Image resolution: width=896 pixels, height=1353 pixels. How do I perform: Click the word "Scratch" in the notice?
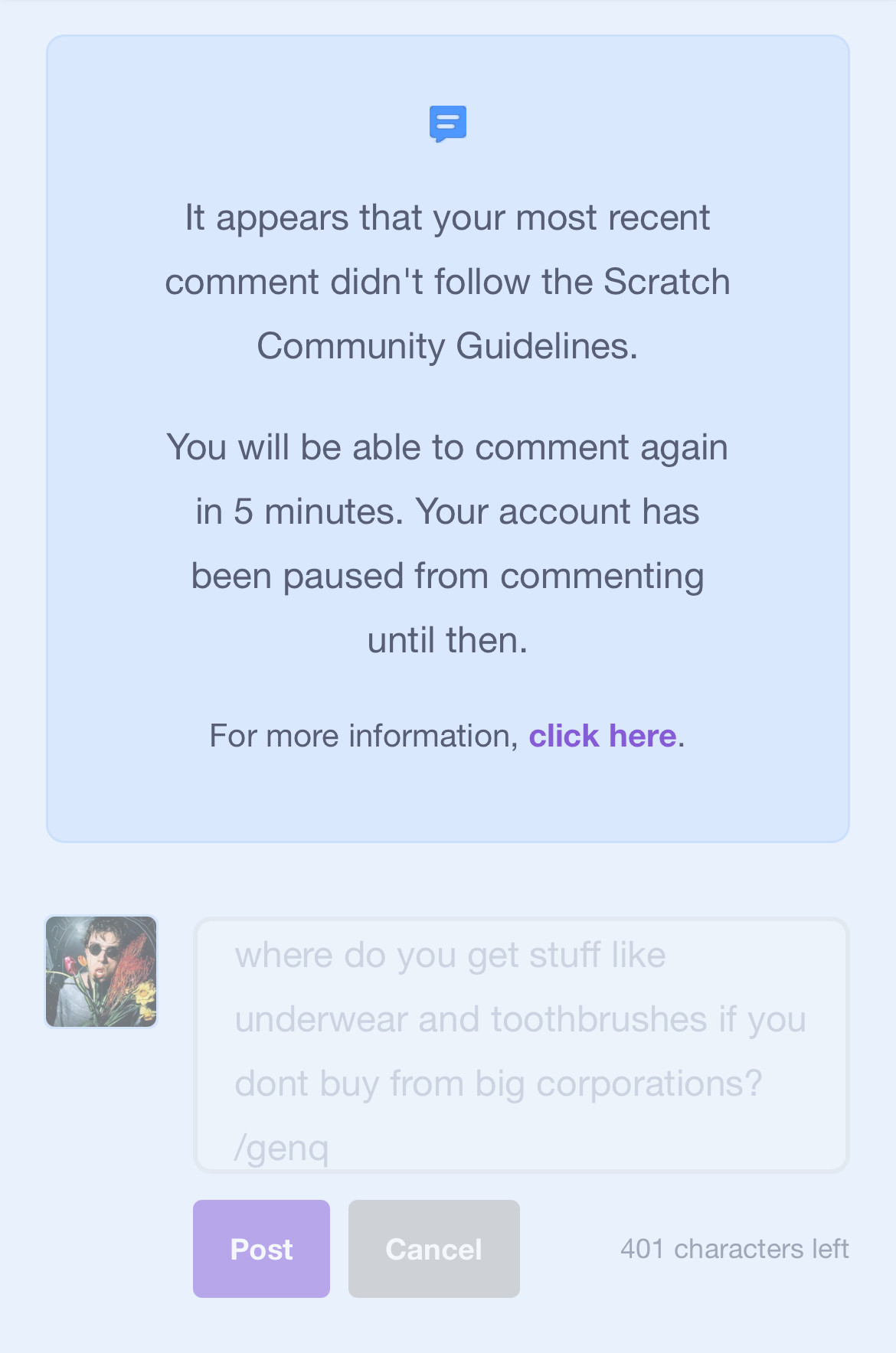pyautogui.click(x=666, y=282)
